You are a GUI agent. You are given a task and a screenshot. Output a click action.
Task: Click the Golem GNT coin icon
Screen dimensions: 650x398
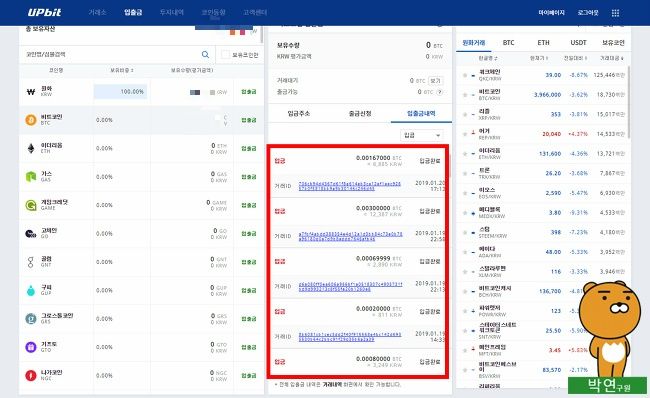31,262
